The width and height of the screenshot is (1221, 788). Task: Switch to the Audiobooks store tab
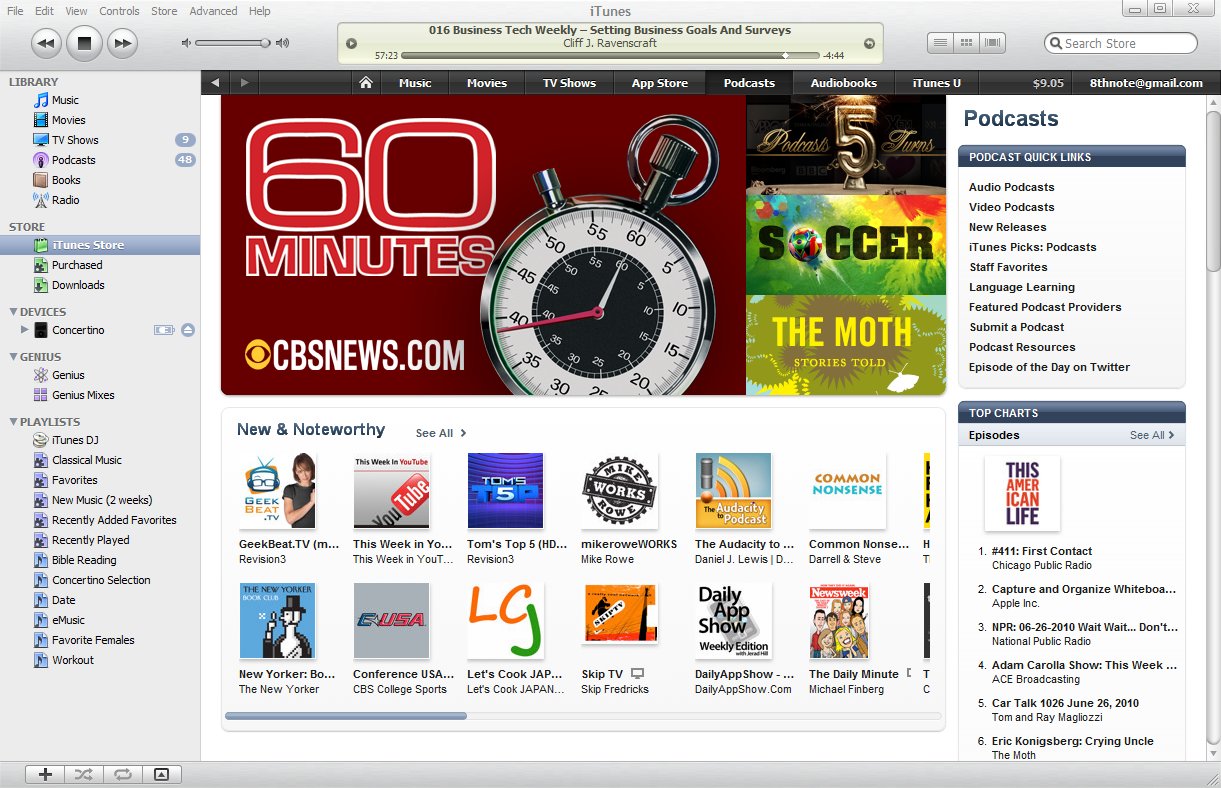pyautogui.click(x=843, y=83)
